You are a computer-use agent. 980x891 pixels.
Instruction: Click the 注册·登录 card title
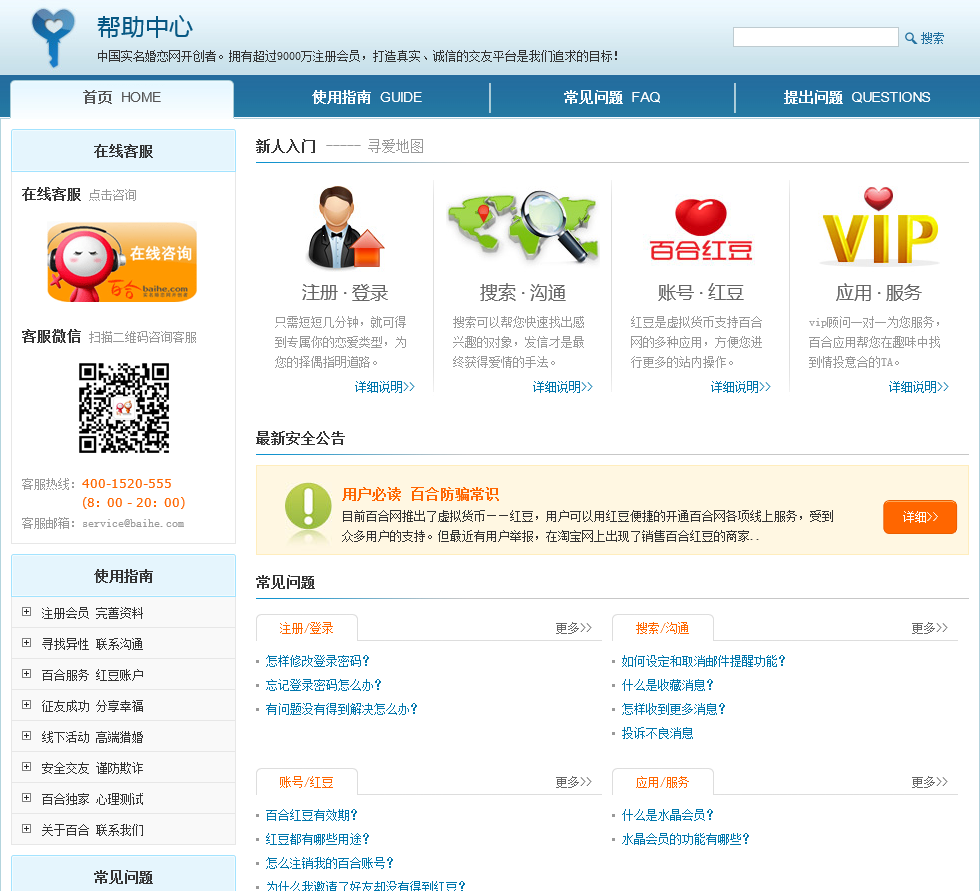pyautogui.click(x=345, y=292)
